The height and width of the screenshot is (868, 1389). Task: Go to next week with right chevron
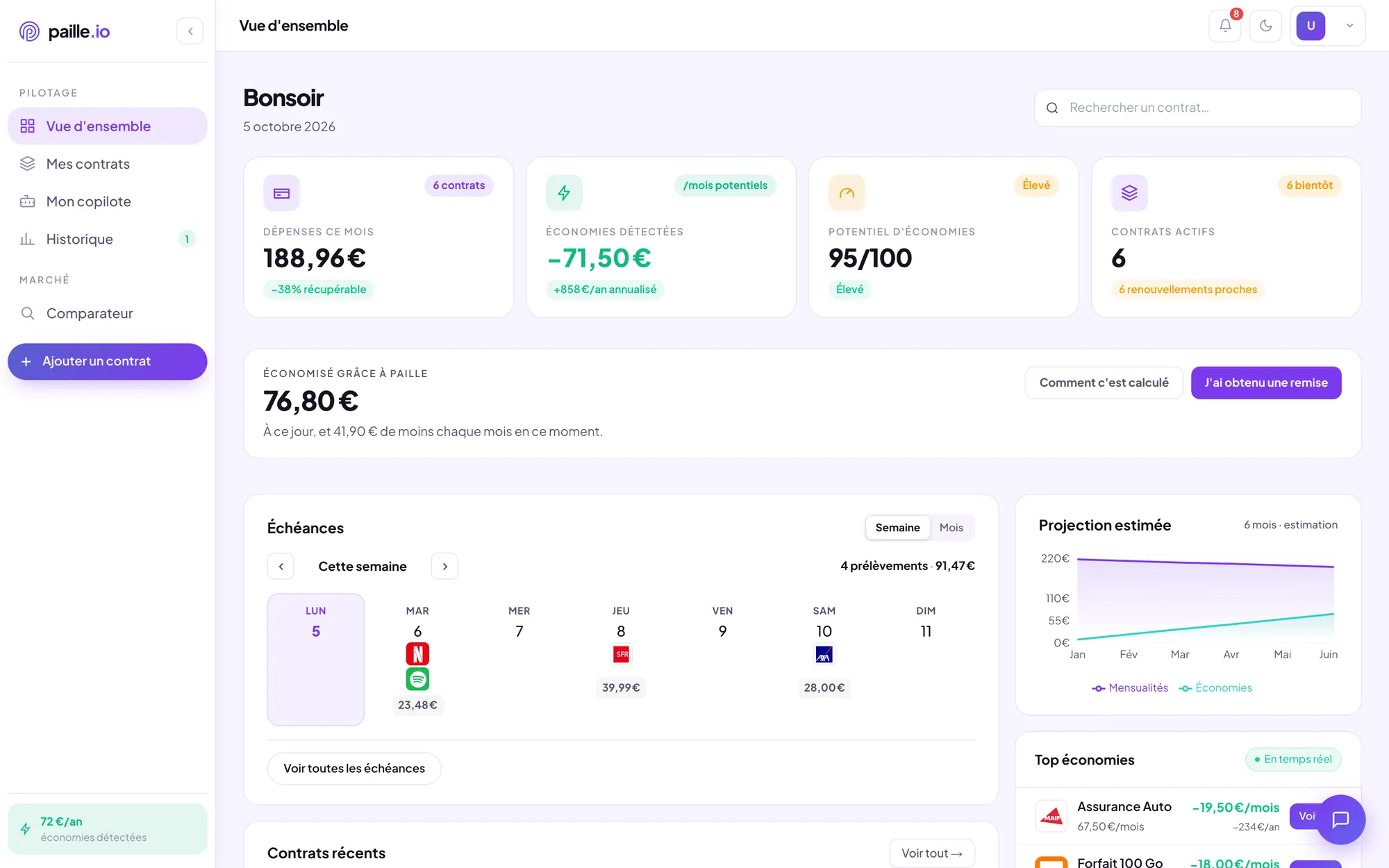coord(444,567)
